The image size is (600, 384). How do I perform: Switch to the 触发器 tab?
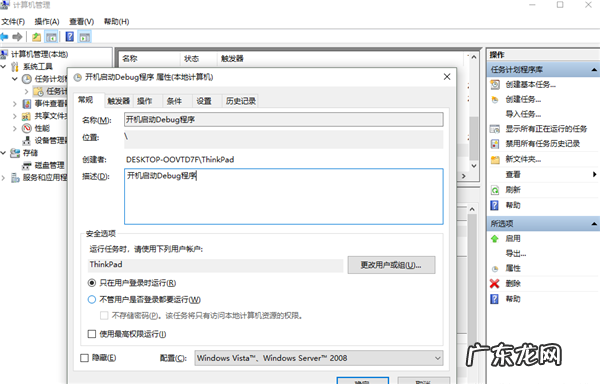[119, 101]
